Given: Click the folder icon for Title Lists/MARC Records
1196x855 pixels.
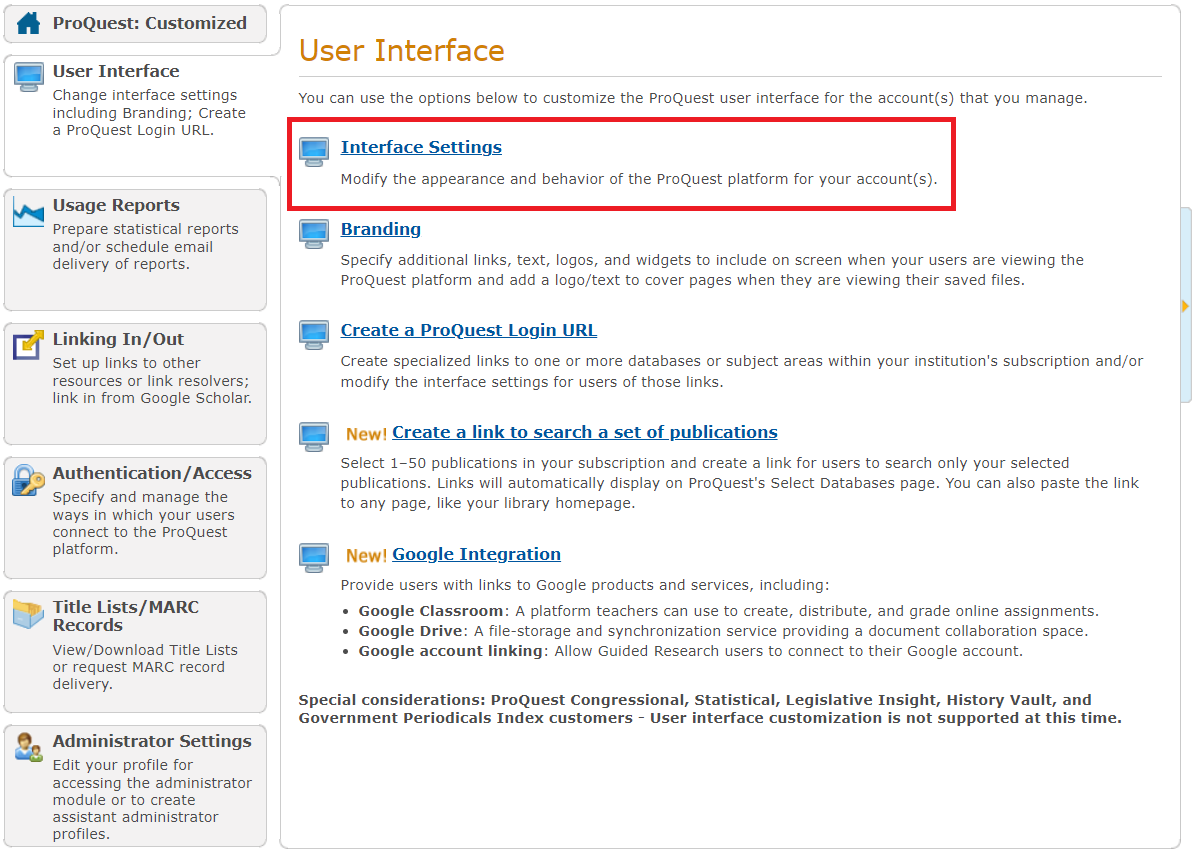Looking at the screenshot, I should pos(29,613).
